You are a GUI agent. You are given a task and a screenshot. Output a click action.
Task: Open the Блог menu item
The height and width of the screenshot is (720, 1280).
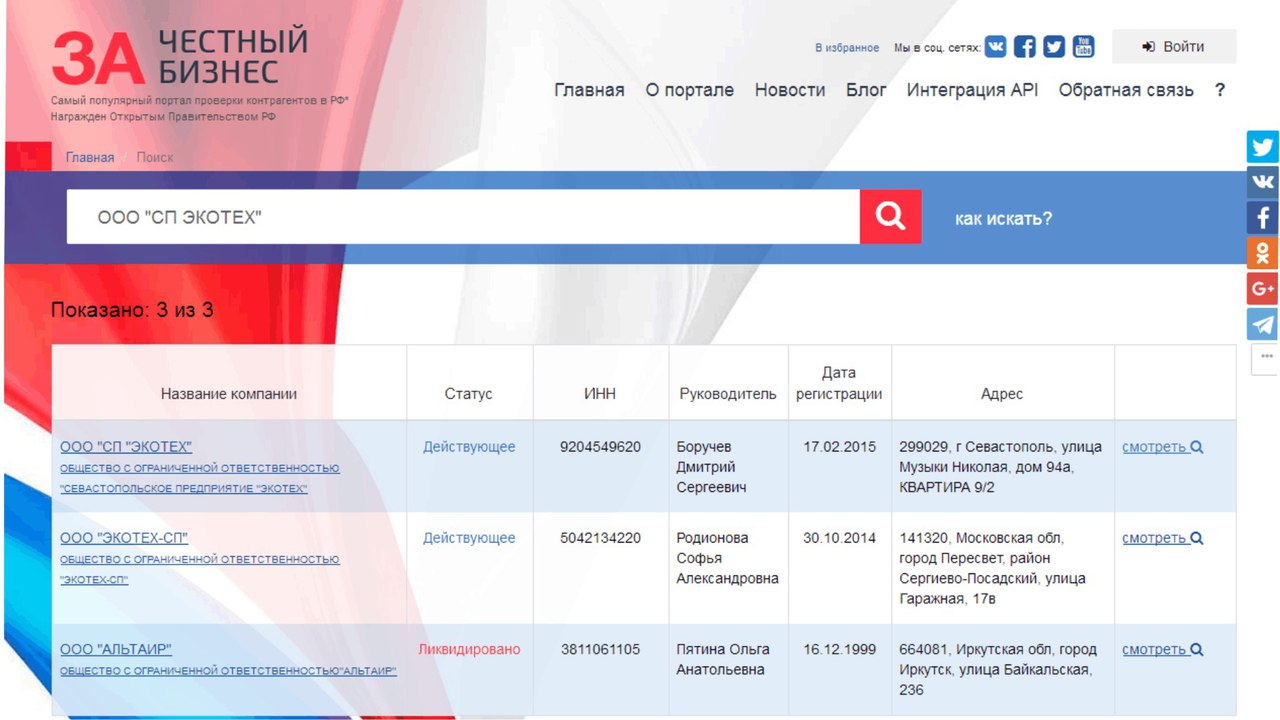click(x=866, y=90)
